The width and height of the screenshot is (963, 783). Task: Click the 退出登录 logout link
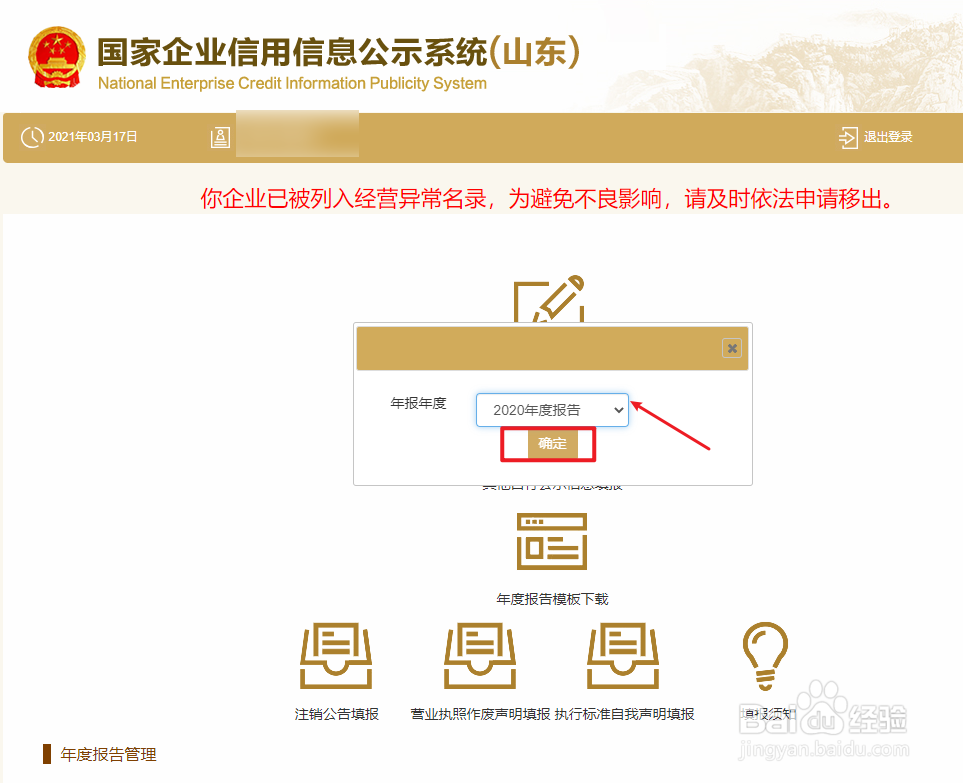point(889,138)
